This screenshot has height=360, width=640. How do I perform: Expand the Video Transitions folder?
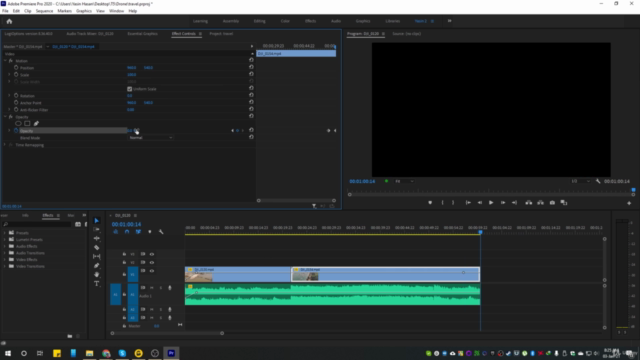click(5, 266)
